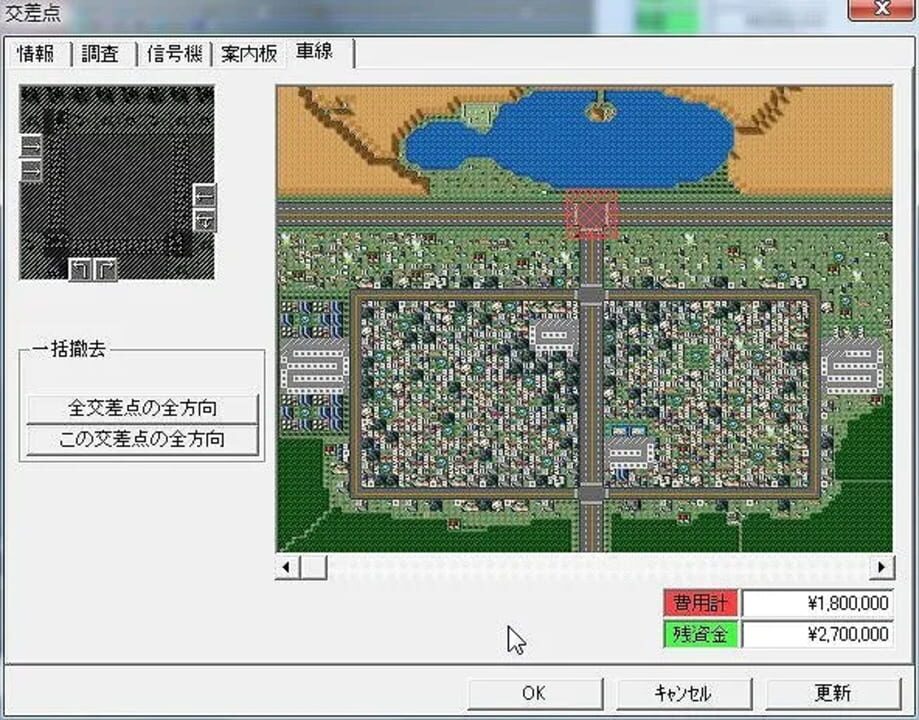This screenshot has width=919, height=720.
Task: Click the northbound up-arrow lane icon on east road
Action: 204,195
